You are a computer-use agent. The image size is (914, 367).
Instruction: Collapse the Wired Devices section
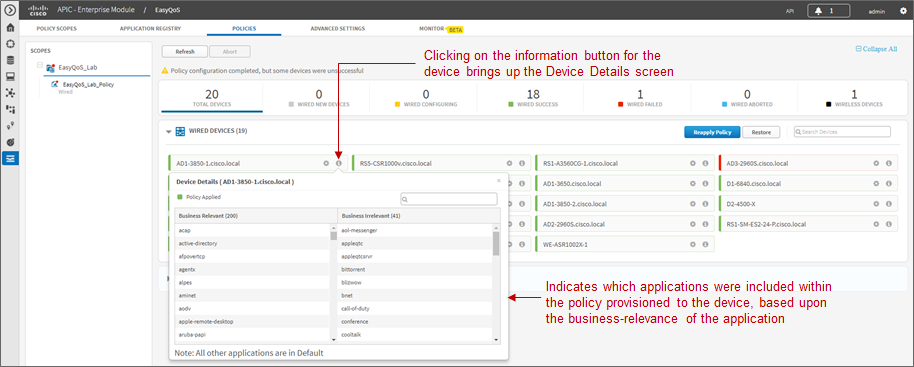click(168, 132)
